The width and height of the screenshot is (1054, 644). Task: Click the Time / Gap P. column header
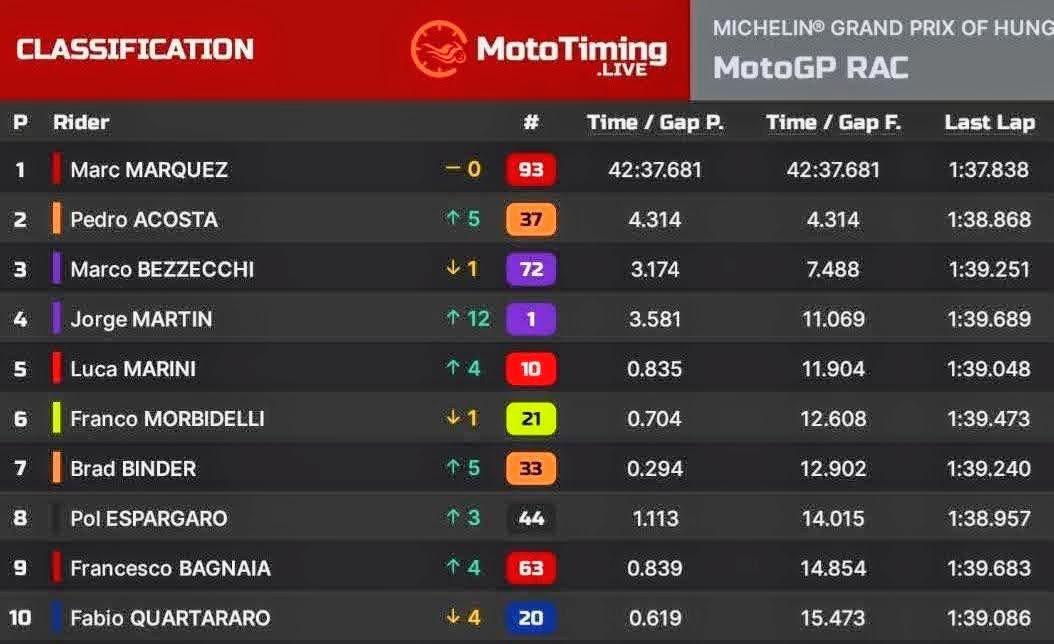click(655, 122)
